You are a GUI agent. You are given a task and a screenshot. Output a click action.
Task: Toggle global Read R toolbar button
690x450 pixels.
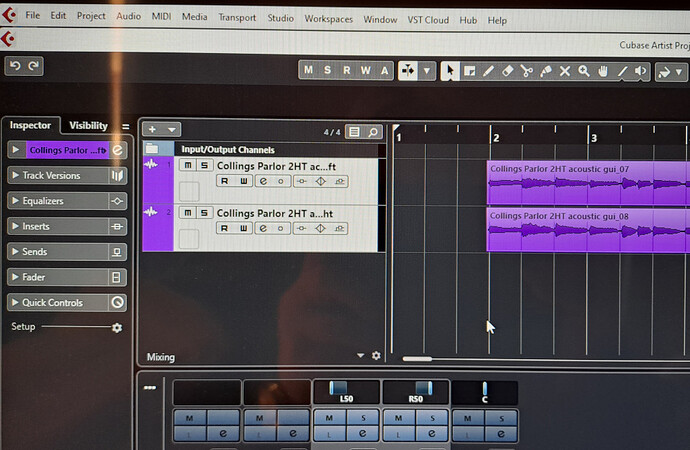[x=347, y=70]
